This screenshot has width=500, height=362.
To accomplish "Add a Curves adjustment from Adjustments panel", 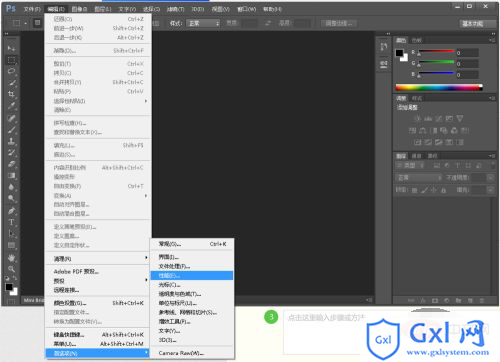I will click(x=439, y=118).
